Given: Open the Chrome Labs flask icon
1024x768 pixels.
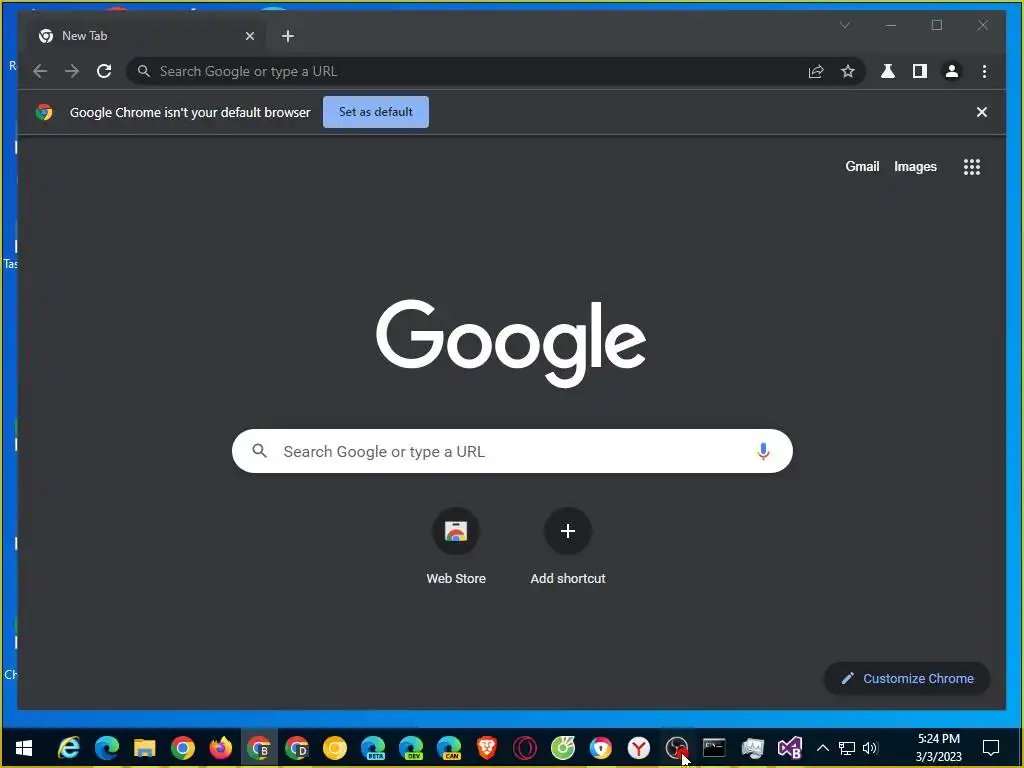Looking at the screenshot, I should click(888, 71).
